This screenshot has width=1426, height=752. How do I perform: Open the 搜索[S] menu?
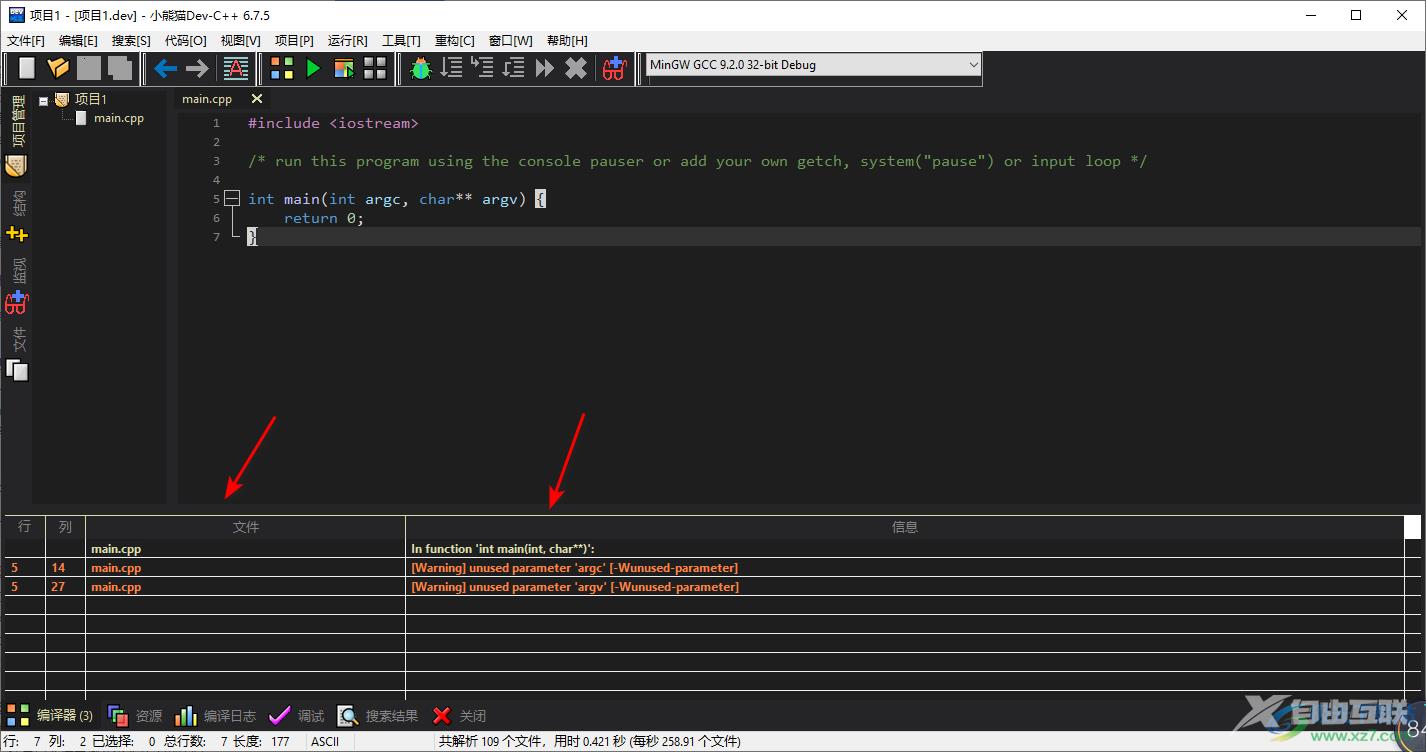[132, 41]
